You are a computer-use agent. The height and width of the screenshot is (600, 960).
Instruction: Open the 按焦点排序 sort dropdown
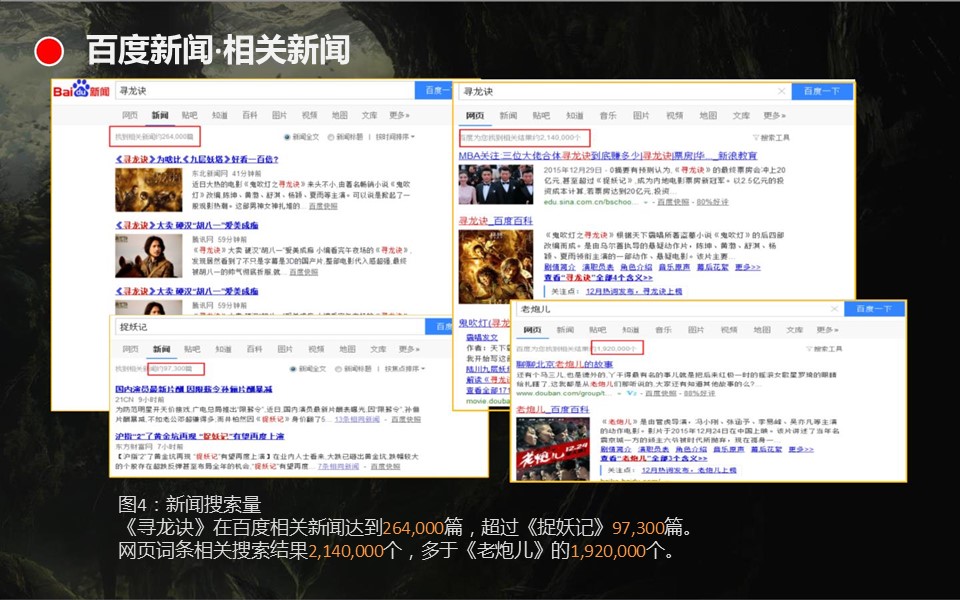pyautogui.click(x=405, y=369)
